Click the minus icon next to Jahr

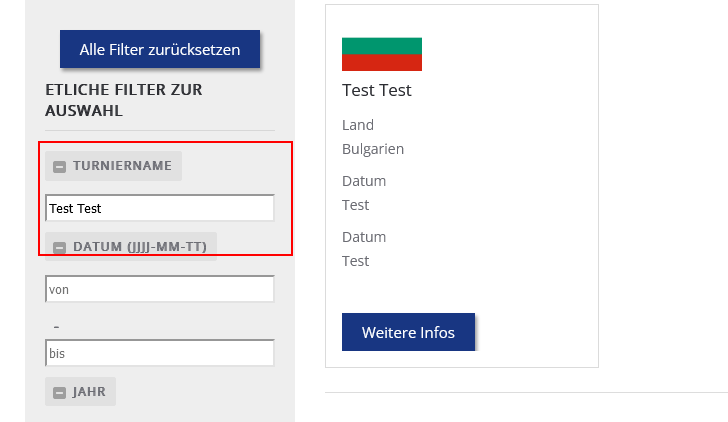point(60,393)
